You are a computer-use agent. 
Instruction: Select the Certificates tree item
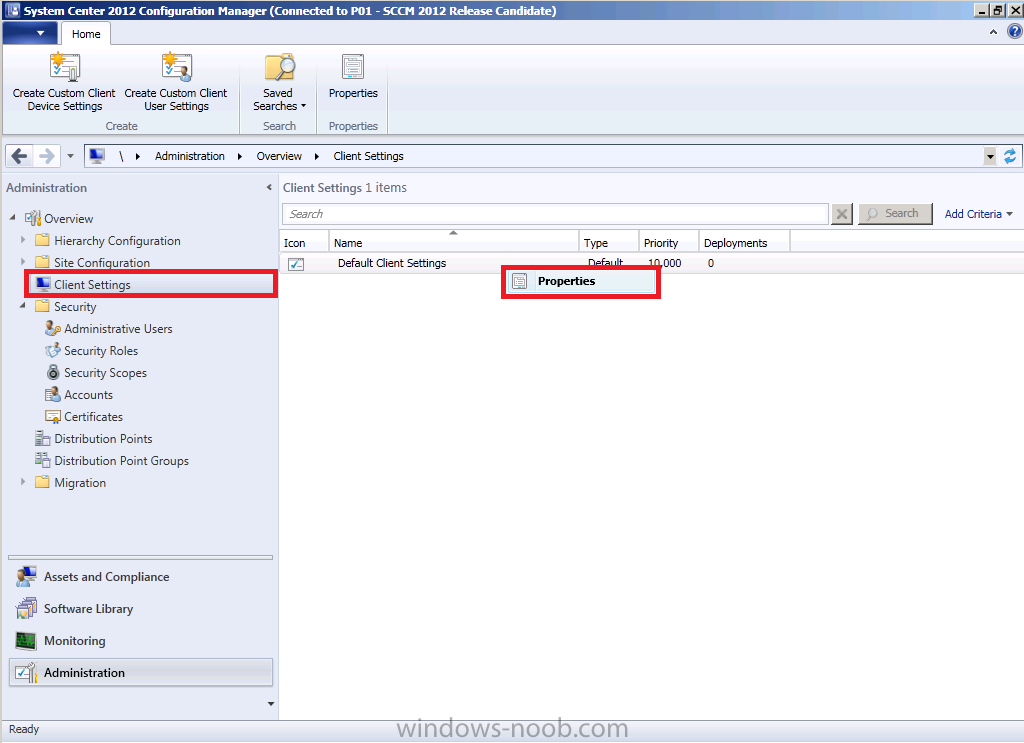(x=93, y=417)
